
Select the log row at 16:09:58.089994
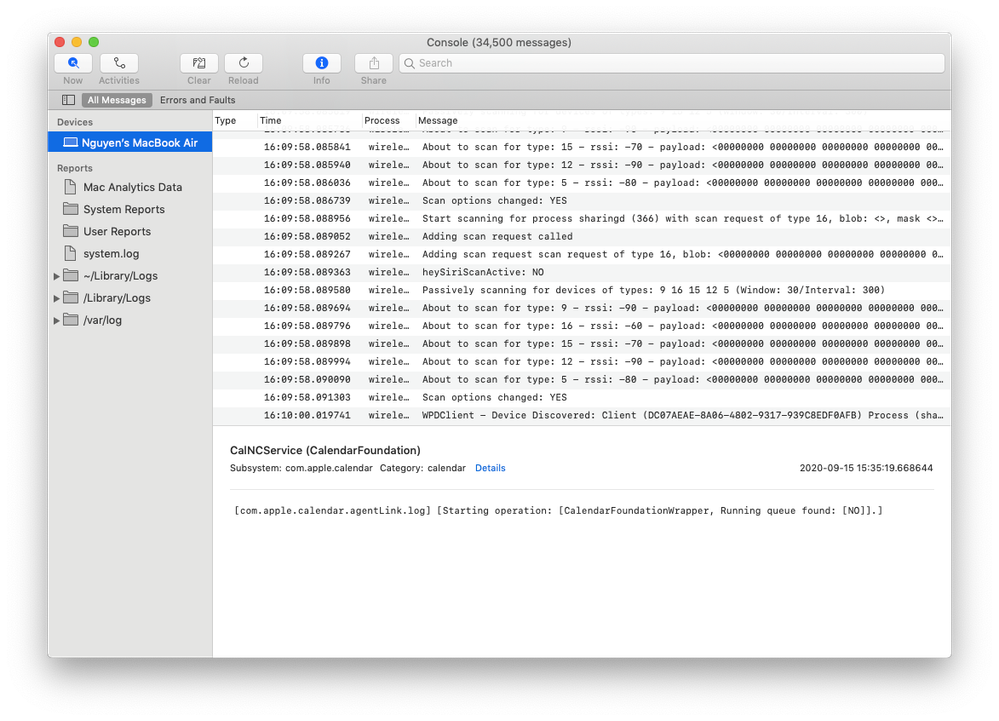tap(582, 362)
